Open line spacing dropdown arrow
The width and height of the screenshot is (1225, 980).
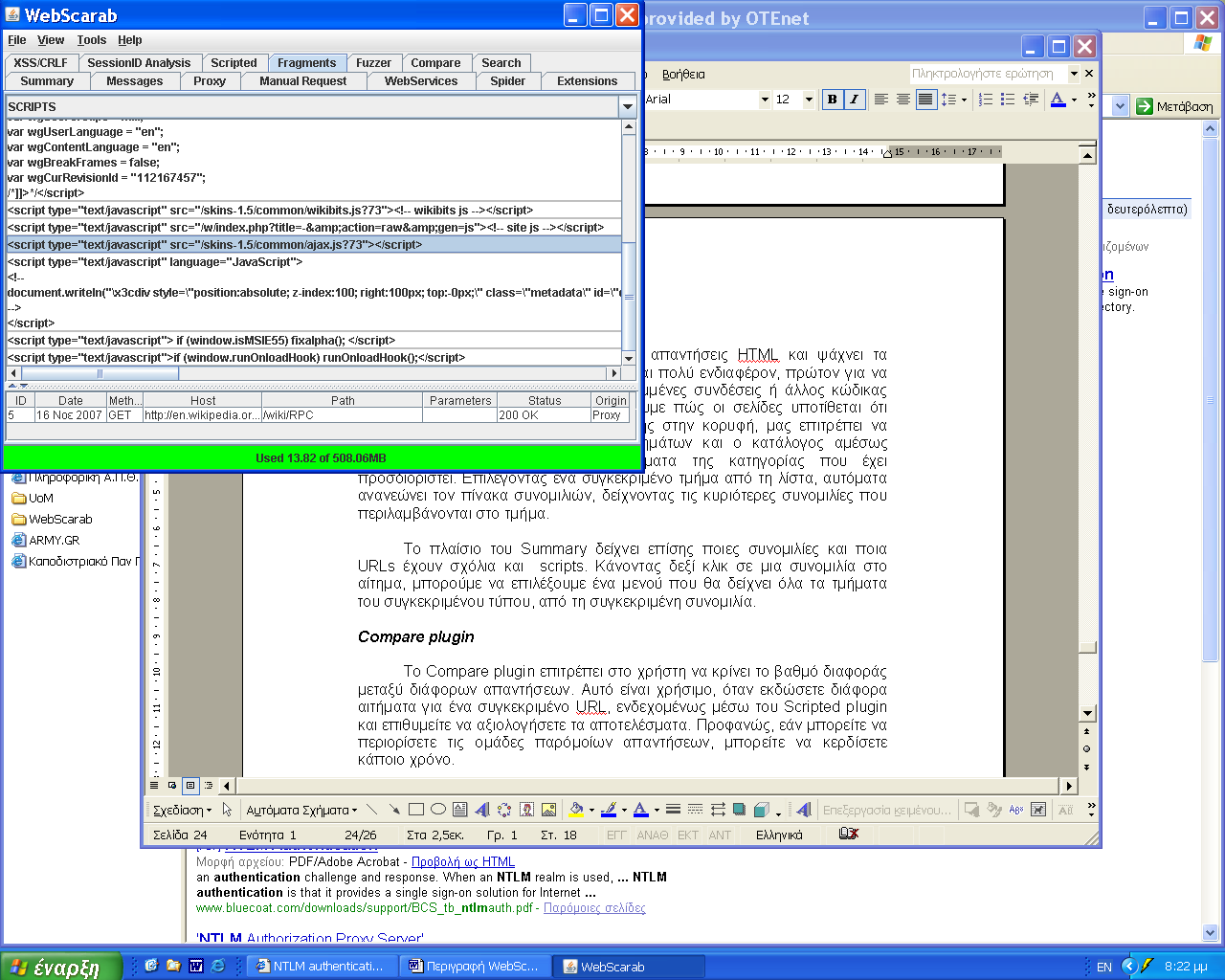964,100
